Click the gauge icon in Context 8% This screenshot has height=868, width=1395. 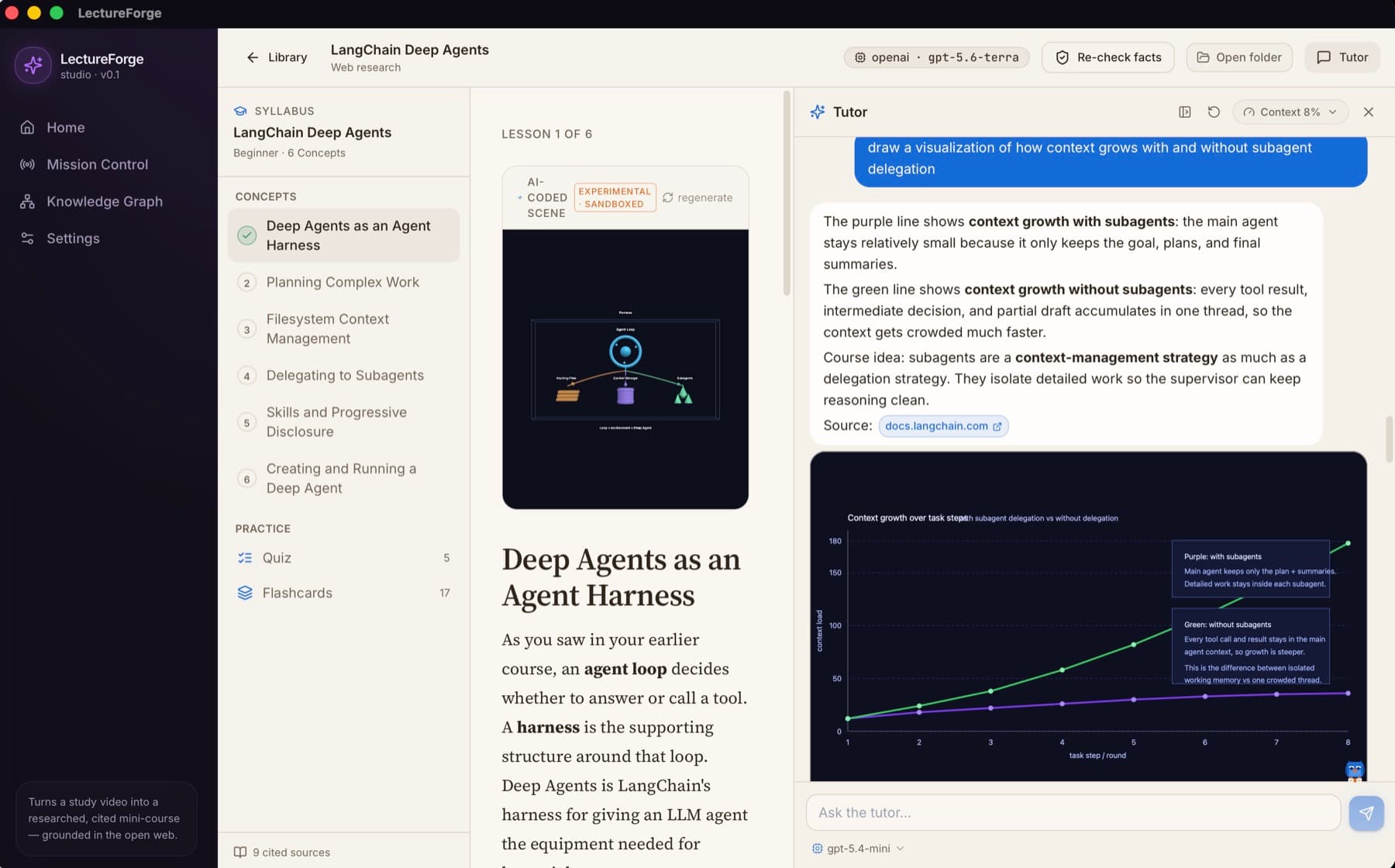pyautogui.click(x=1249, y=112)
